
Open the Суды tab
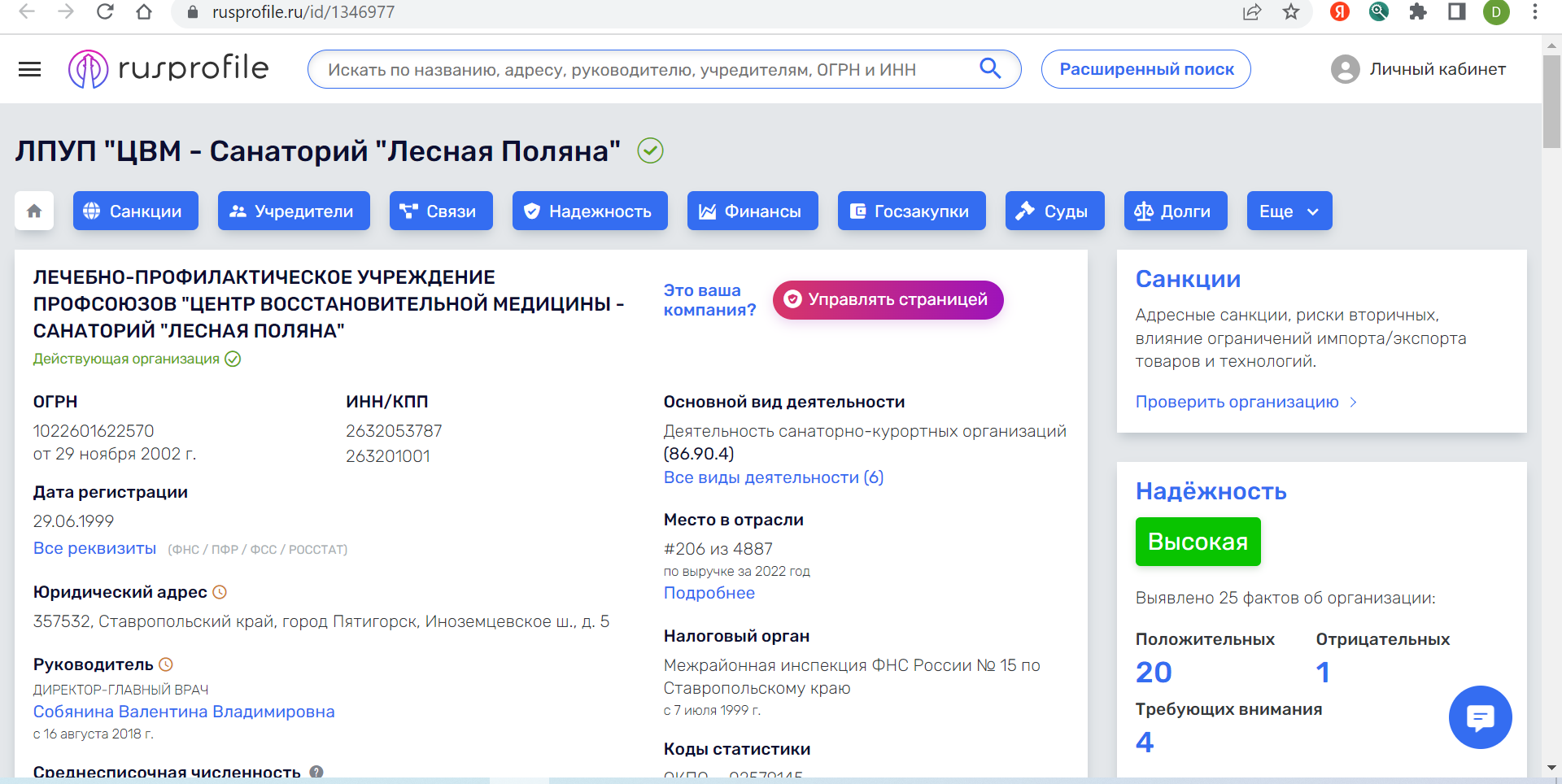[x=1055, y=211]
